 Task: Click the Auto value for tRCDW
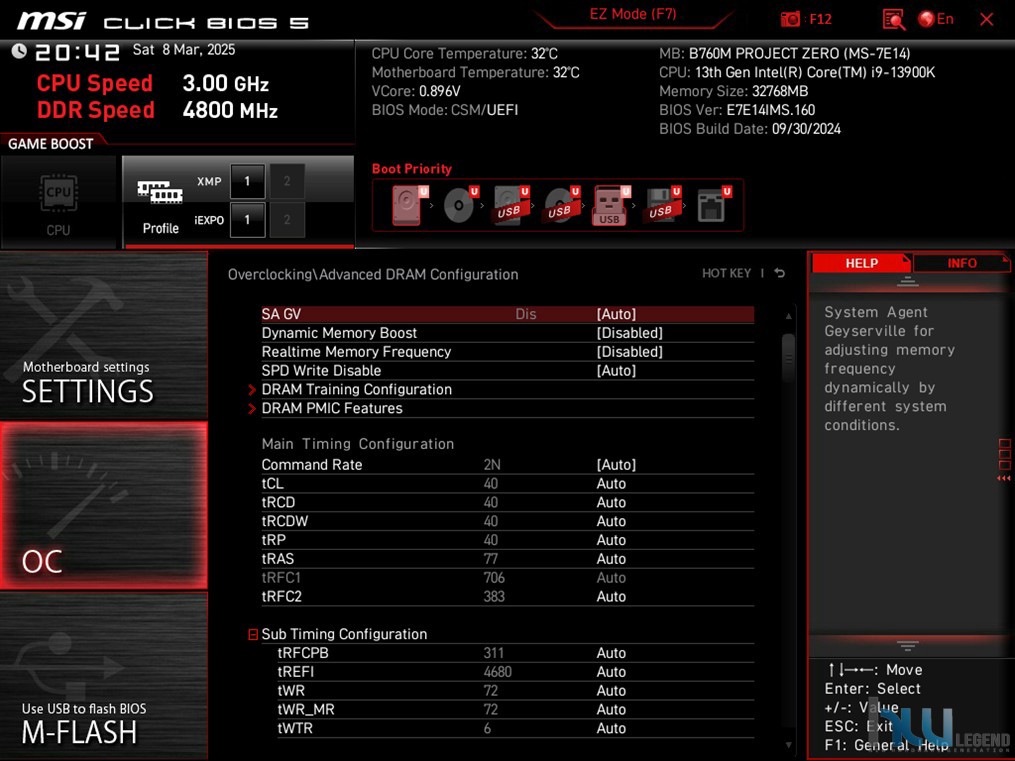click(611, 522)
